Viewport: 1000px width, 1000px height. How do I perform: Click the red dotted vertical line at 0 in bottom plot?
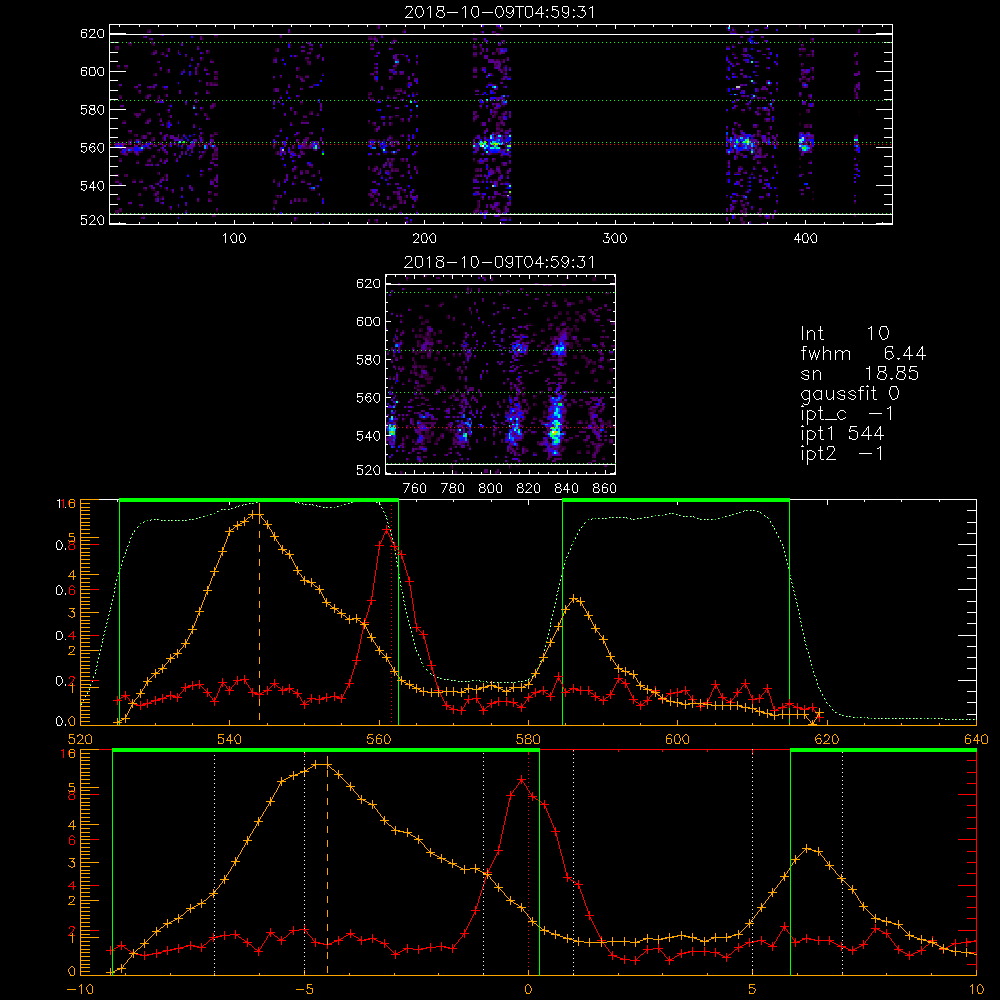click(x=529, y=861)
